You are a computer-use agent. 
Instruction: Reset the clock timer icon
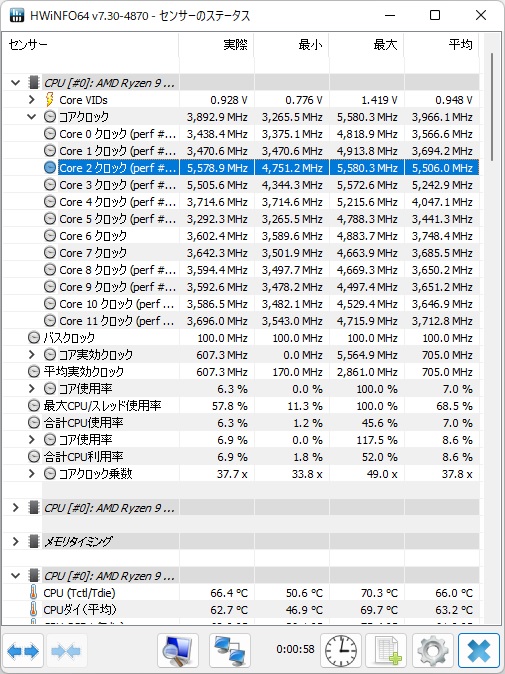[x=341, y=651]
